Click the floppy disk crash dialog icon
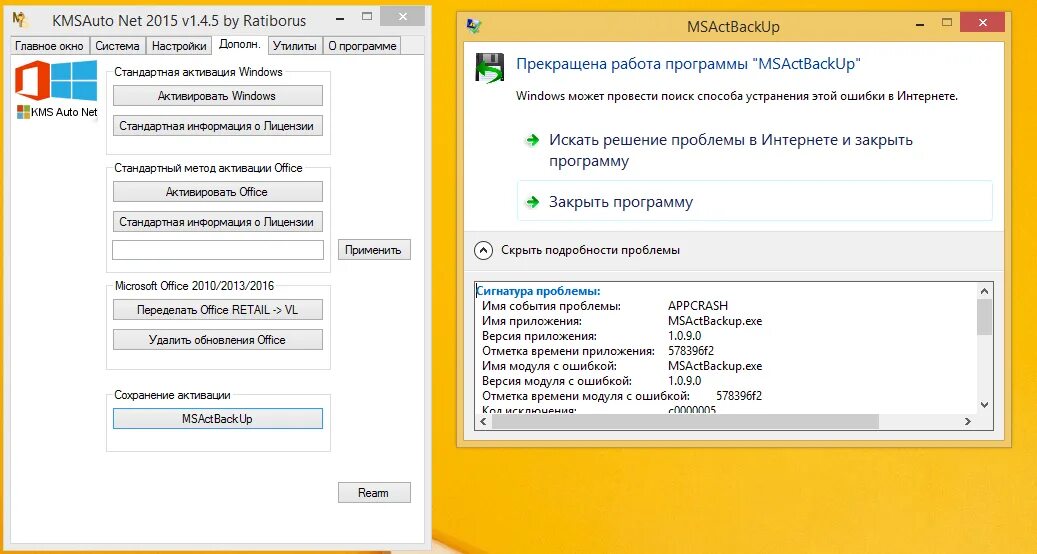Image resolution: width=1037 pixels, height=554 pixels. pos(490,68)
